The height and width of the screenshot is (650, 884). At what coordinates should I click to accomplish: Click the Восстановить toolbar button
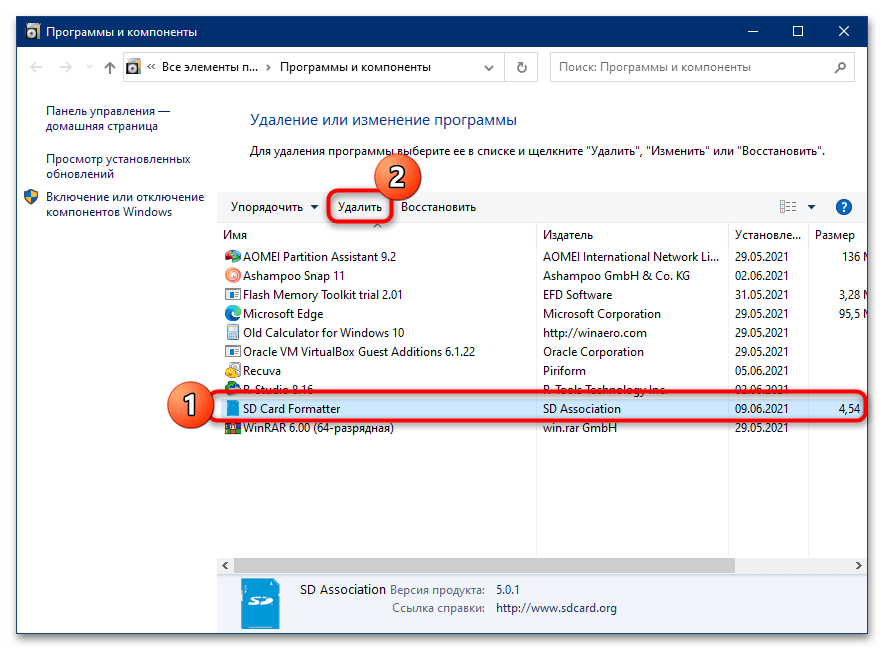tap(438, 207)
